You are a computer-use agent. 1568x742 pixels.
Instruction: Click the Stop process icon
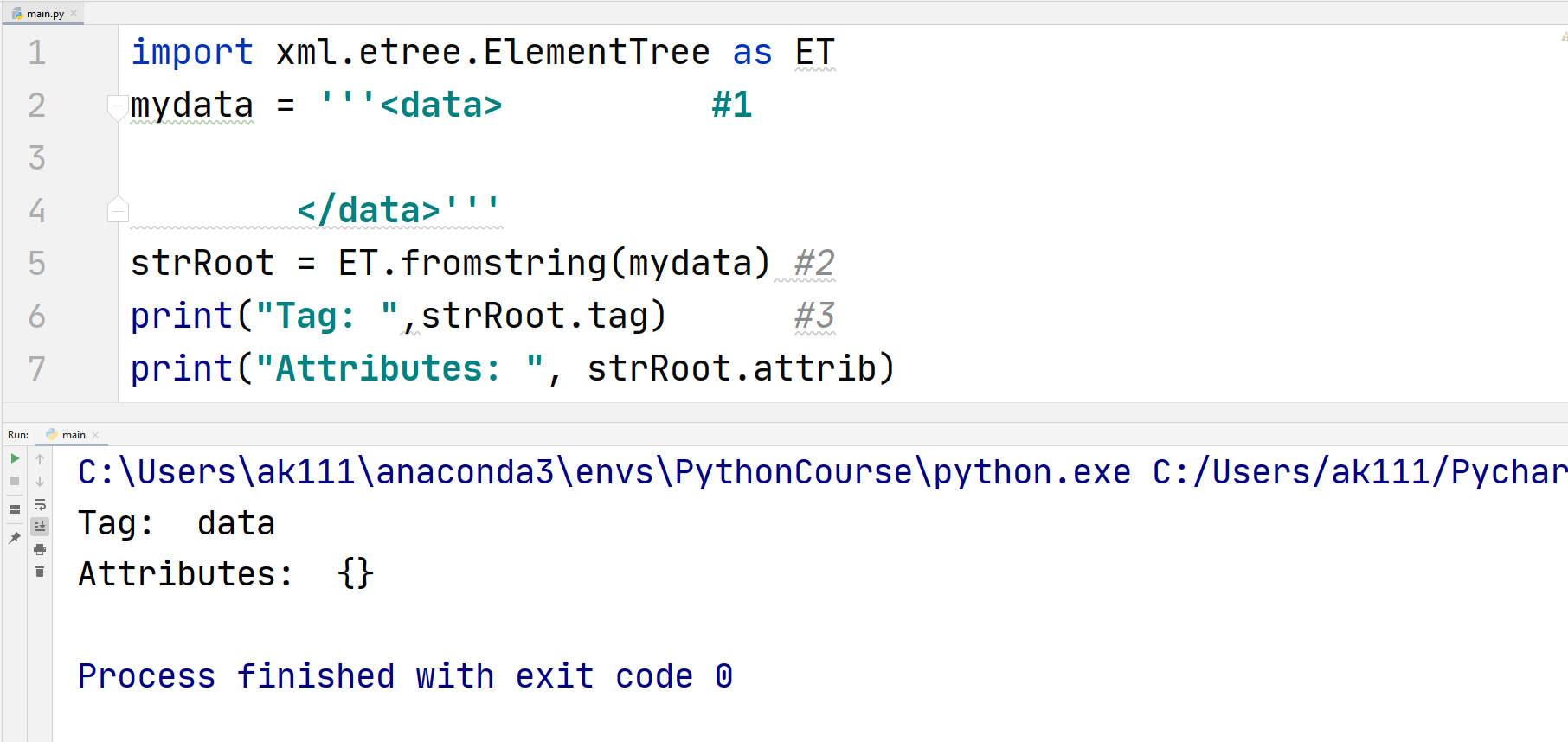16,480
